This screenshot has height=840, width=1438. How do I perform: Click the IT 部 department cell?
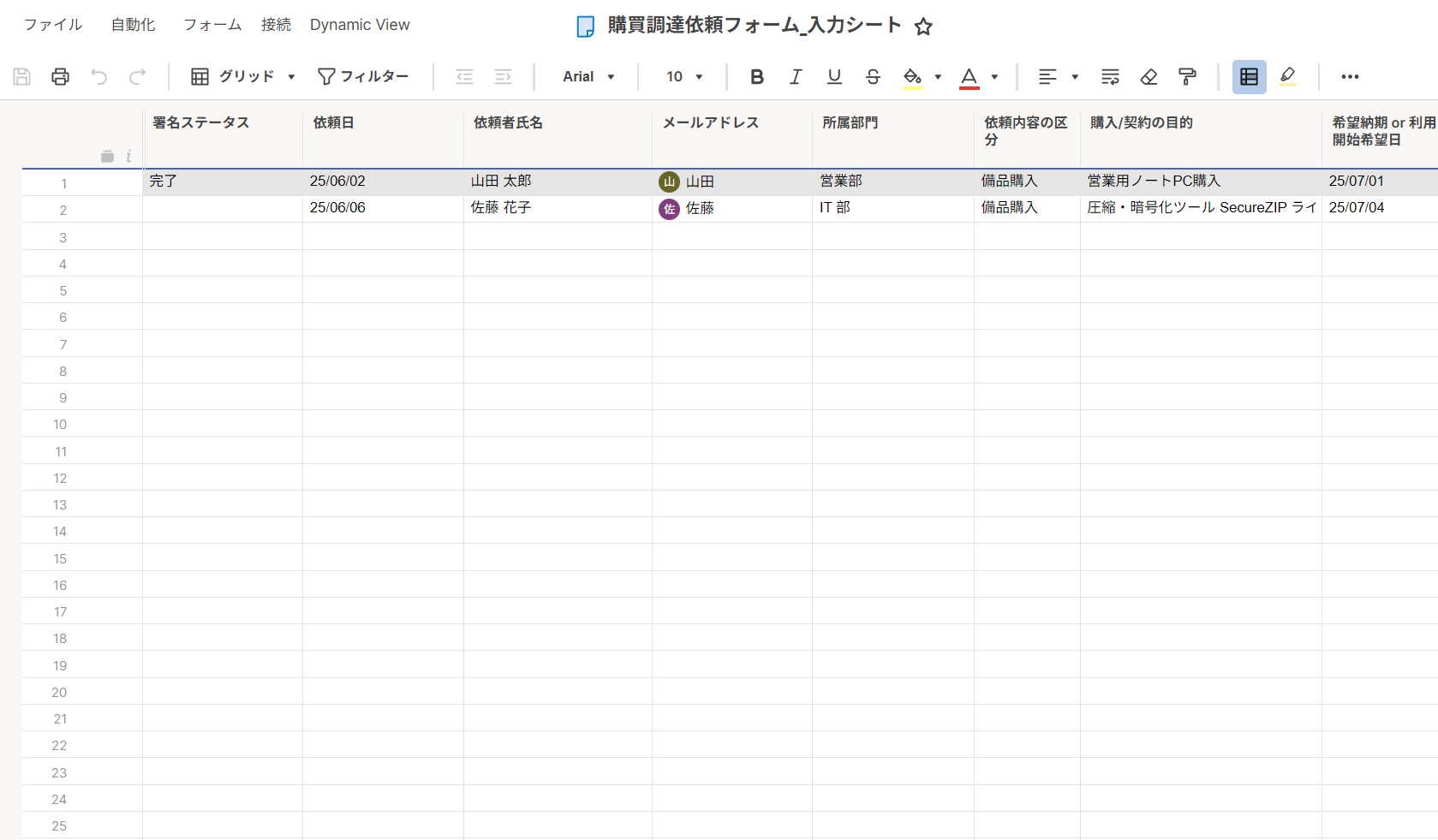tap(893, 208)
